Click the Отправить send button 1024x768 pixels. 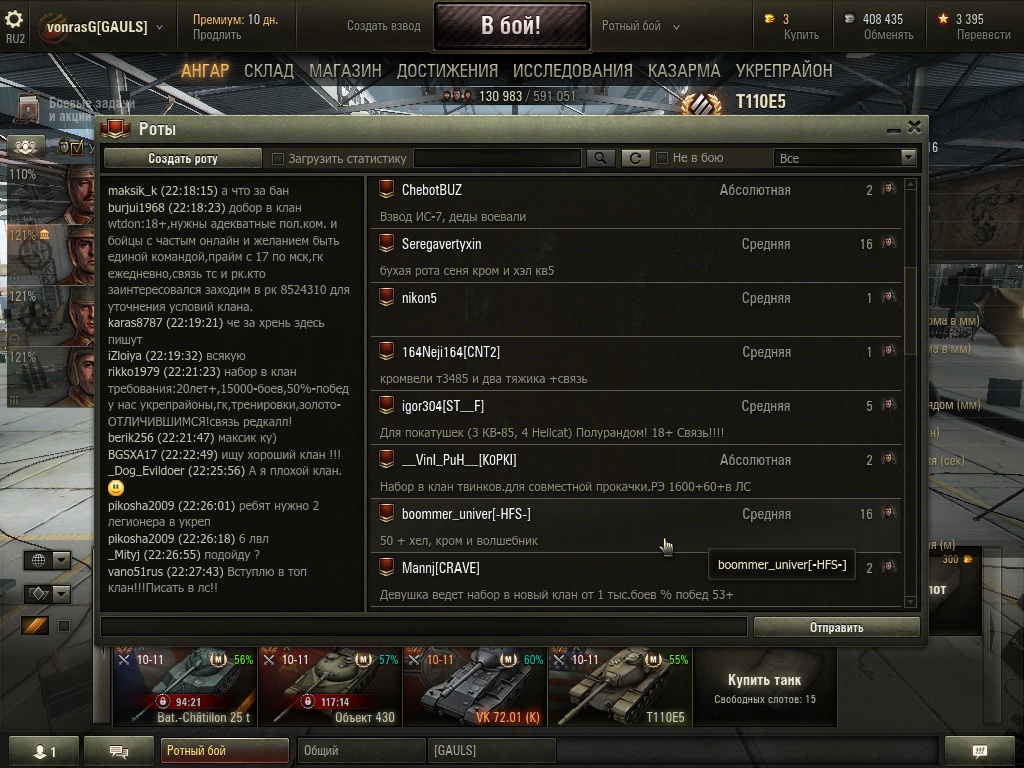[x=837, y=628]
